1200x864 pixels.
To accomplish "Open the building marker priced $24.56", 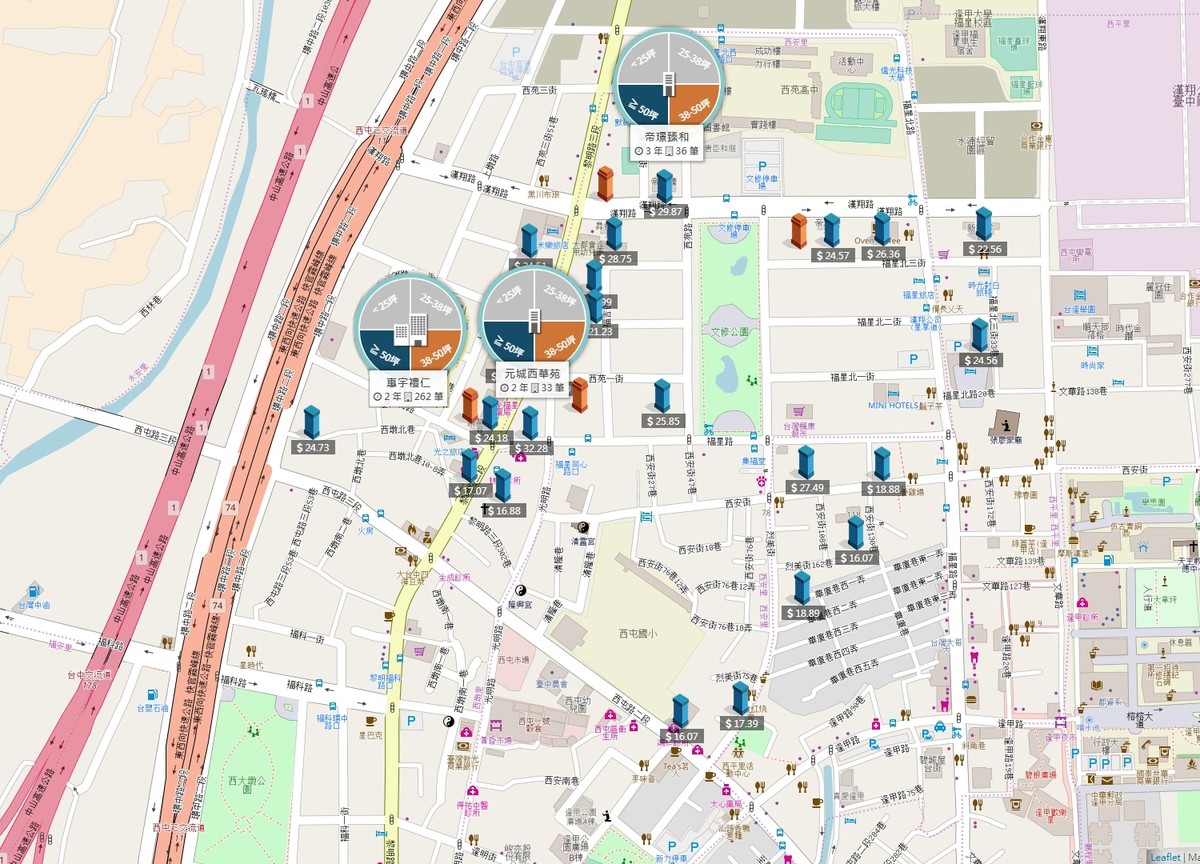I will 979,336.
